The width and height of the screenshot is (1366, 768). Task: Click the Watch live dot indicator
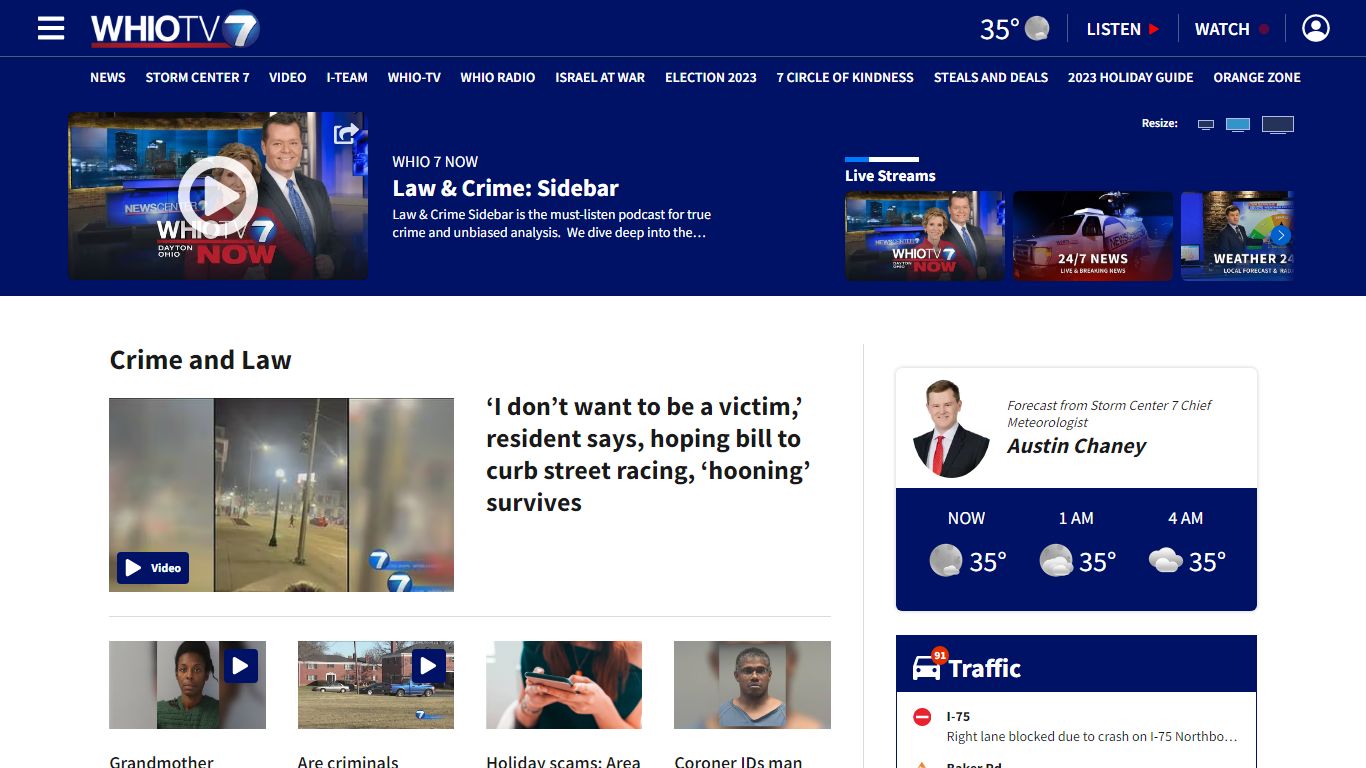coord(1264,29)
